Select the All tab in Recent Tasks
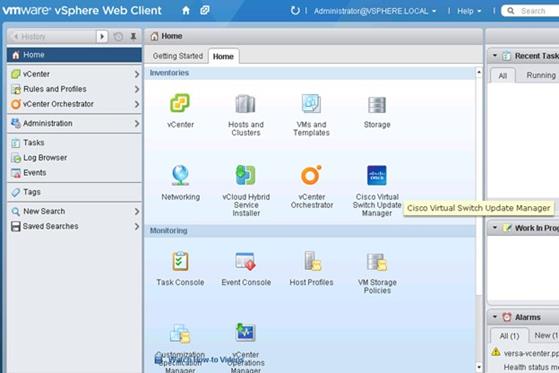Viewport: 559px width, 373px height. (x=503, y=76)
